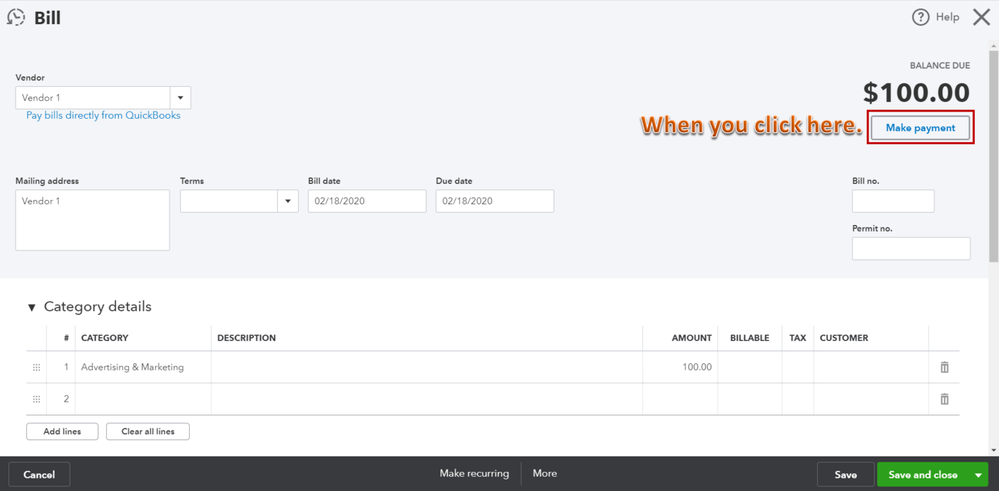Viewport: 999px width, 491px height.
Task: Edit the Bill date field
Action: point(367,201)
